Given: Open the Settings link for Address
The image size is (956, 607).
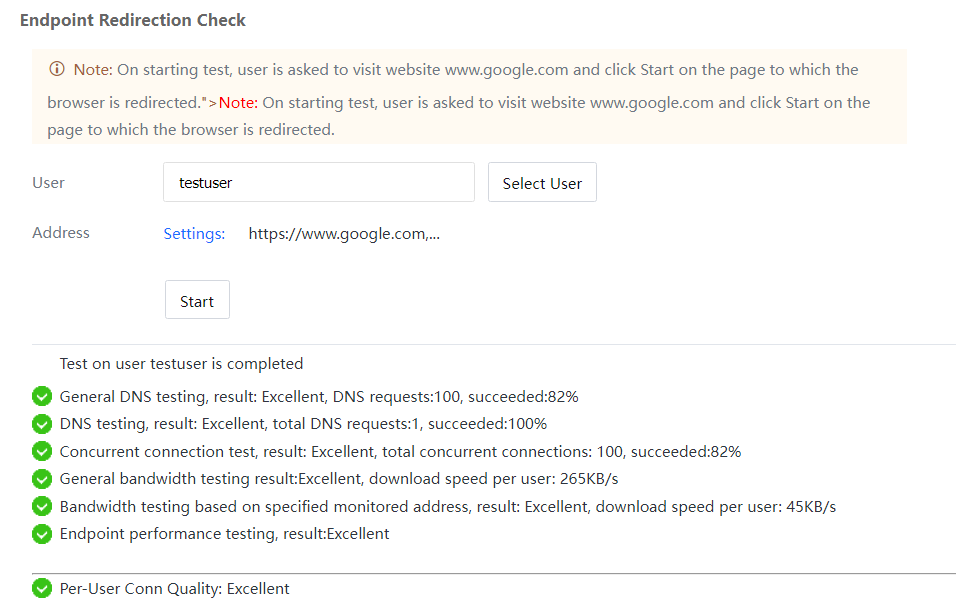Looking at the screenshot, I should click(x=194, y=234).
